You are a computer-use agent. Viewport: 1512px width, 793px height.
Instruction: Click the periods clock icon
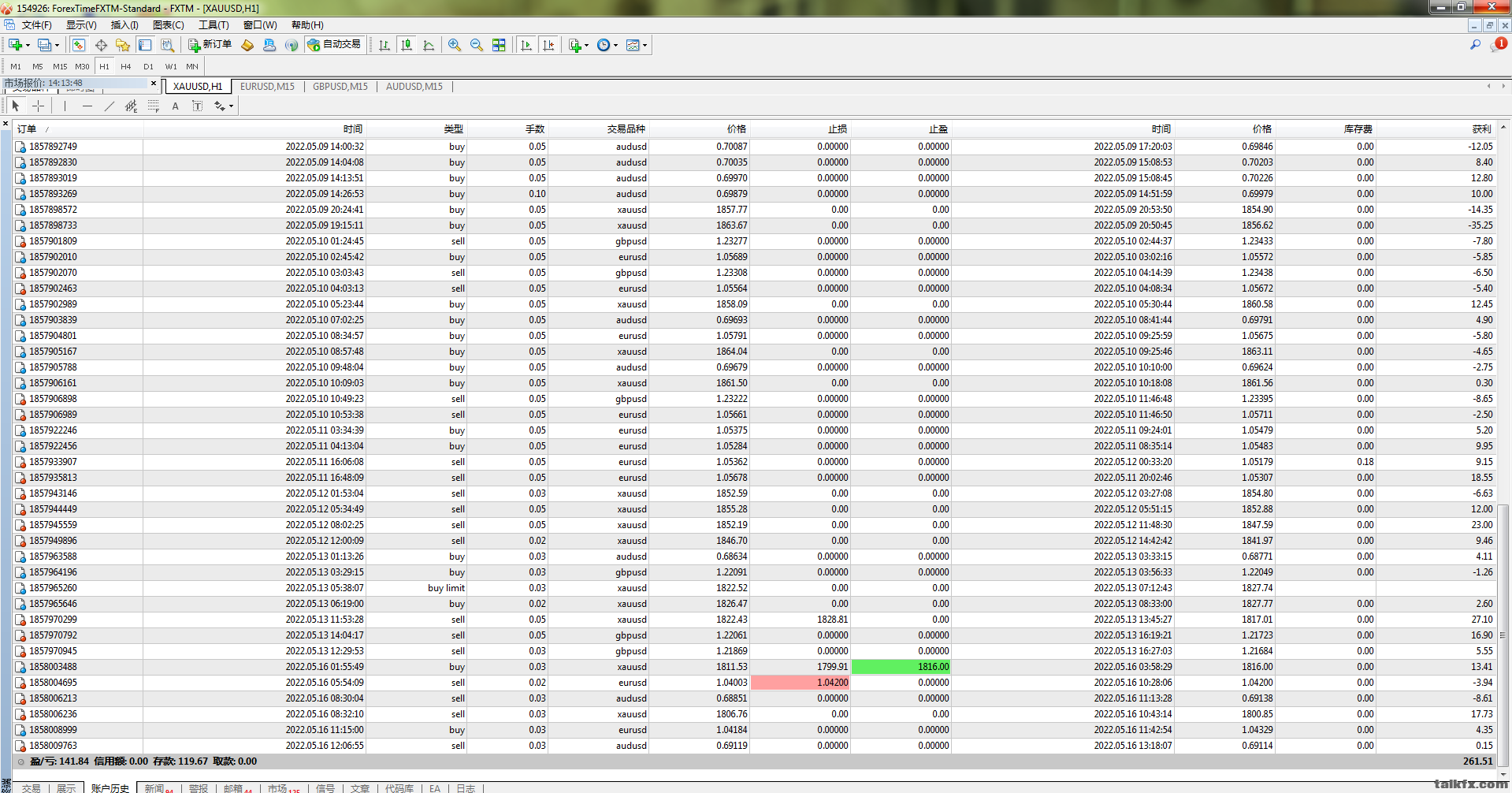click(x=604, y=45)
